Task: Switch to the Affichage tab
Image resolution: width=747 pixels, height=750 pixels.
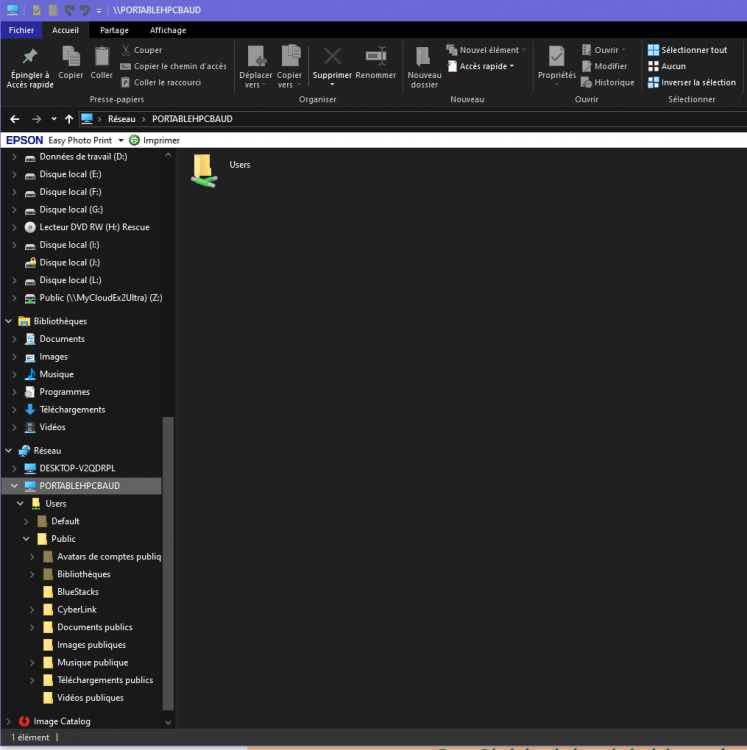Action: (x=168, y=30)
